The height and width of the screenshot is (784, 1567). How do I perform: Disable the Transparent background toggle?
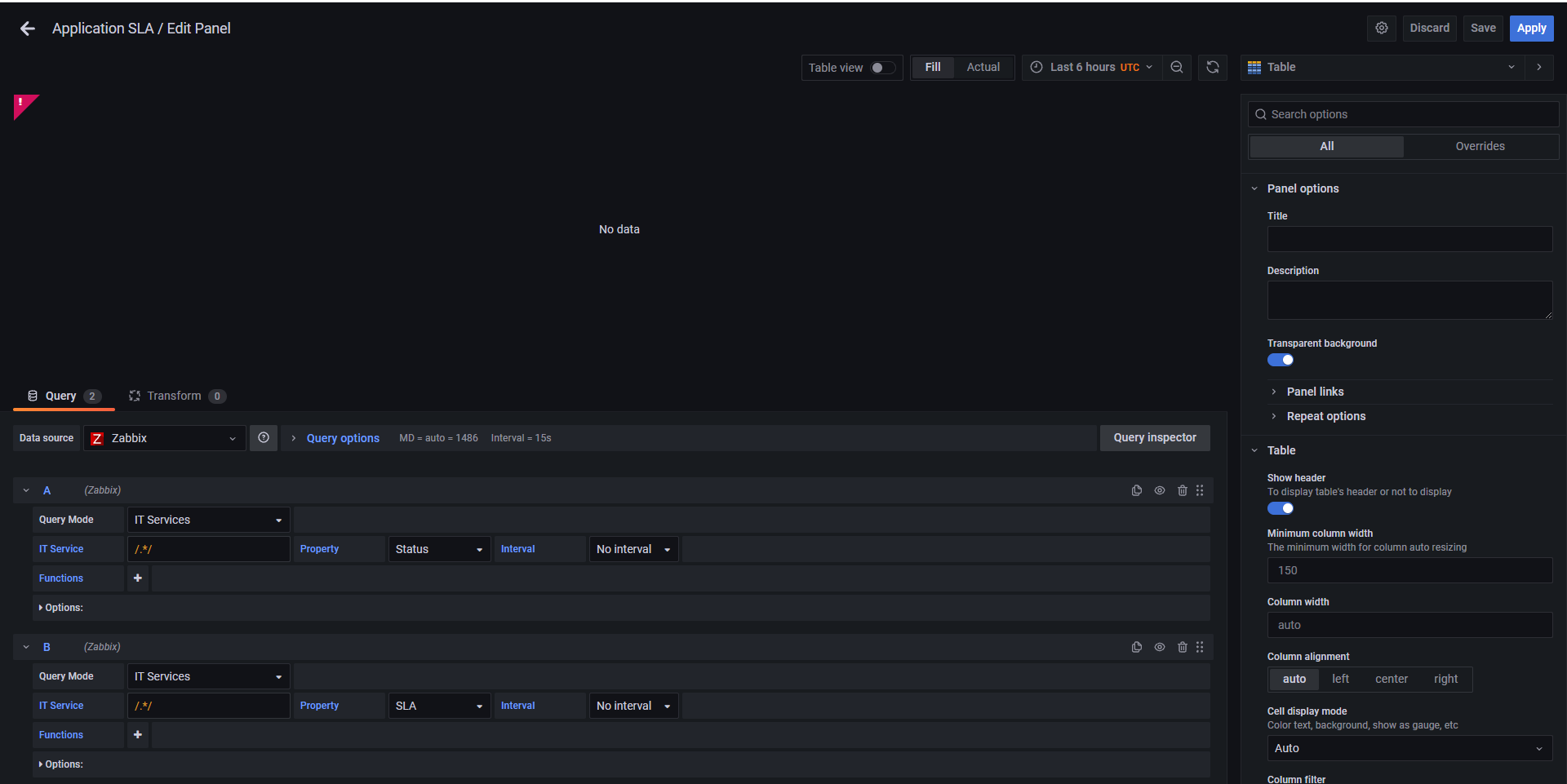(1280, 360)
